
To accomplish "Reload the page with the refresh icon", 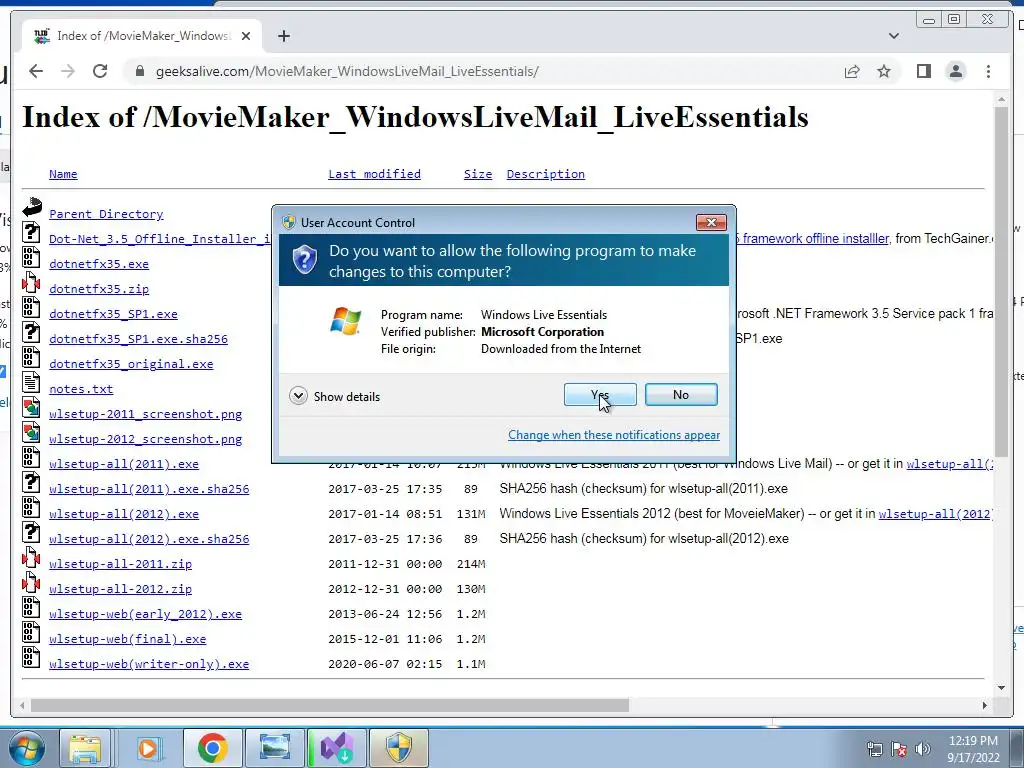I will pos(100,71).
